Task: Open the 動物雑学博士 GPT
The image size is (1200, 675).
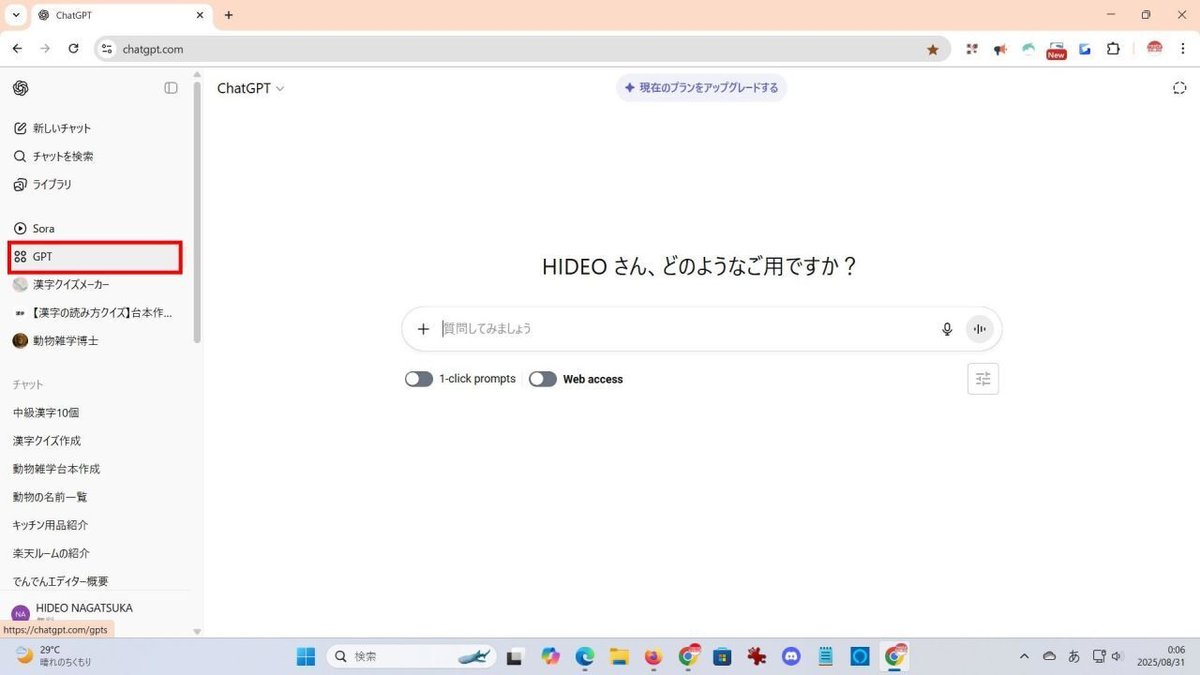Action: [65, 340]
